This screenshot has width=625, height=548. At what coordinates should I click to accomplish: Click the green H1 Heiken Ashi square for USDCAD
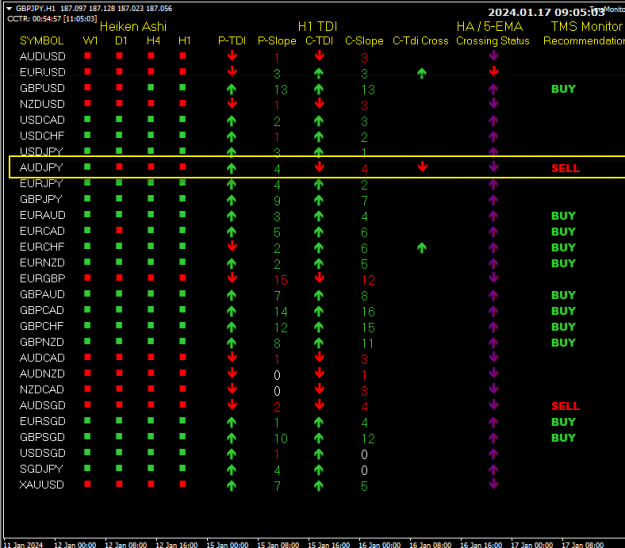(x=183, y=119)
